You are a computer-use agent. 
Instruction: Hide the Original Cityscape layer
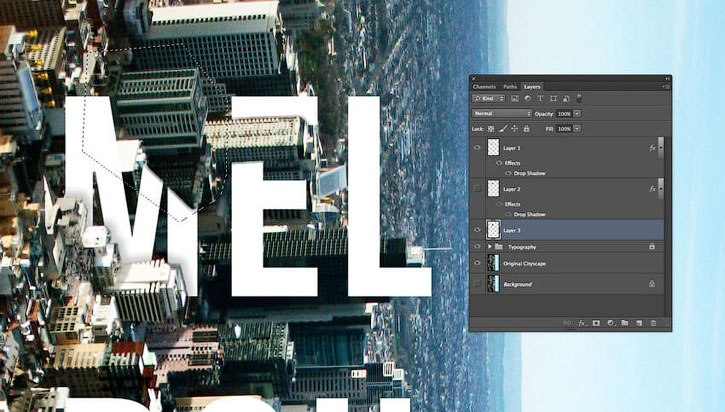click(x=477, y=263)
